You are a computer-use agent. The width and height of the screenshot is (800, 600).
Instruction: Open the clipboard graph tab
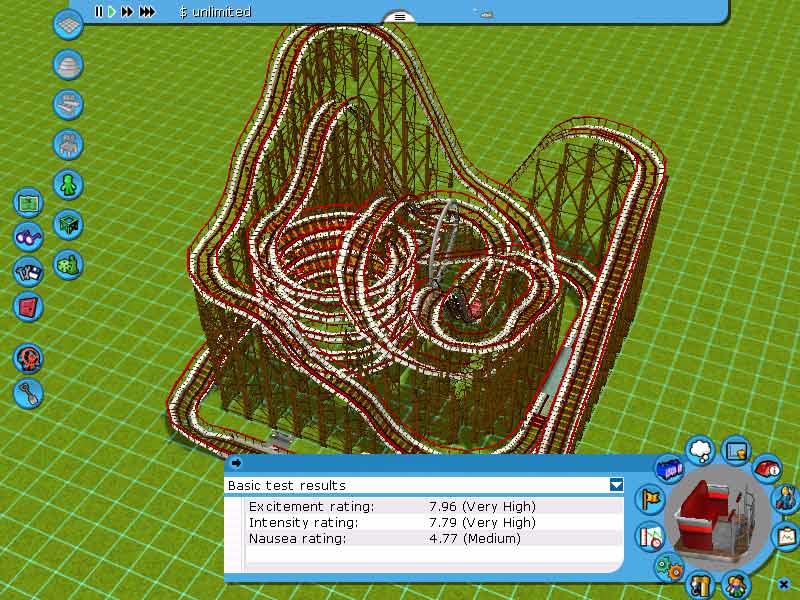coord(787,536)
